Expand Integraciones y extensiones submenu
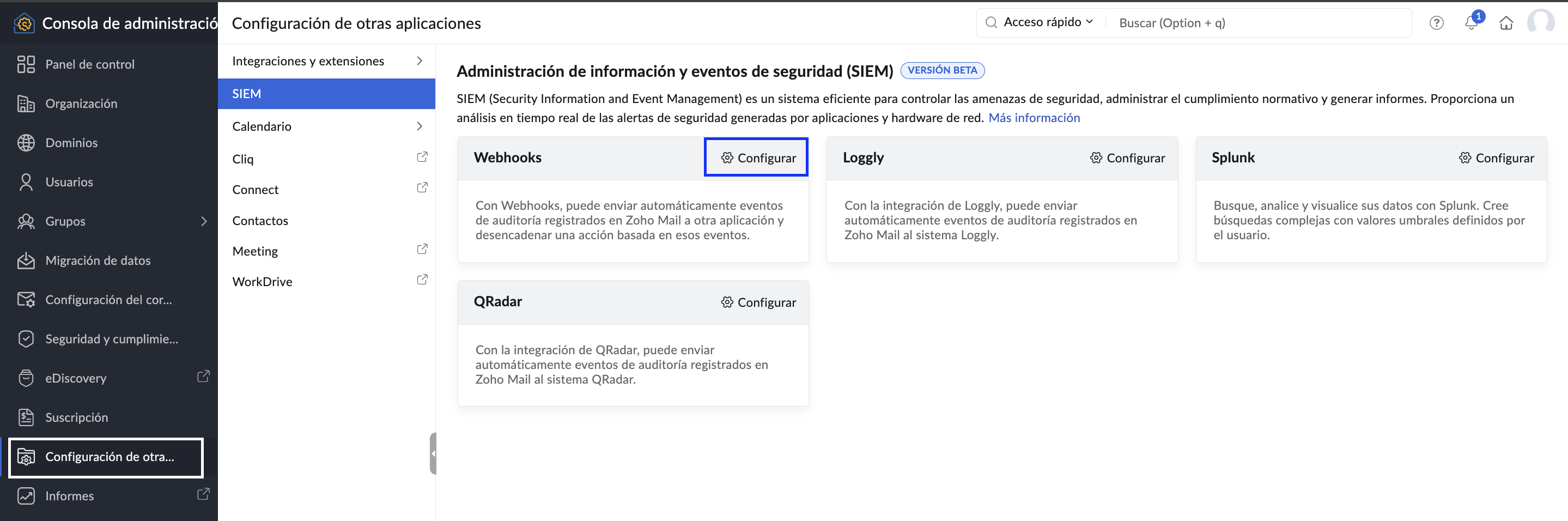1568x521 pixels. [x=420, y=61]
